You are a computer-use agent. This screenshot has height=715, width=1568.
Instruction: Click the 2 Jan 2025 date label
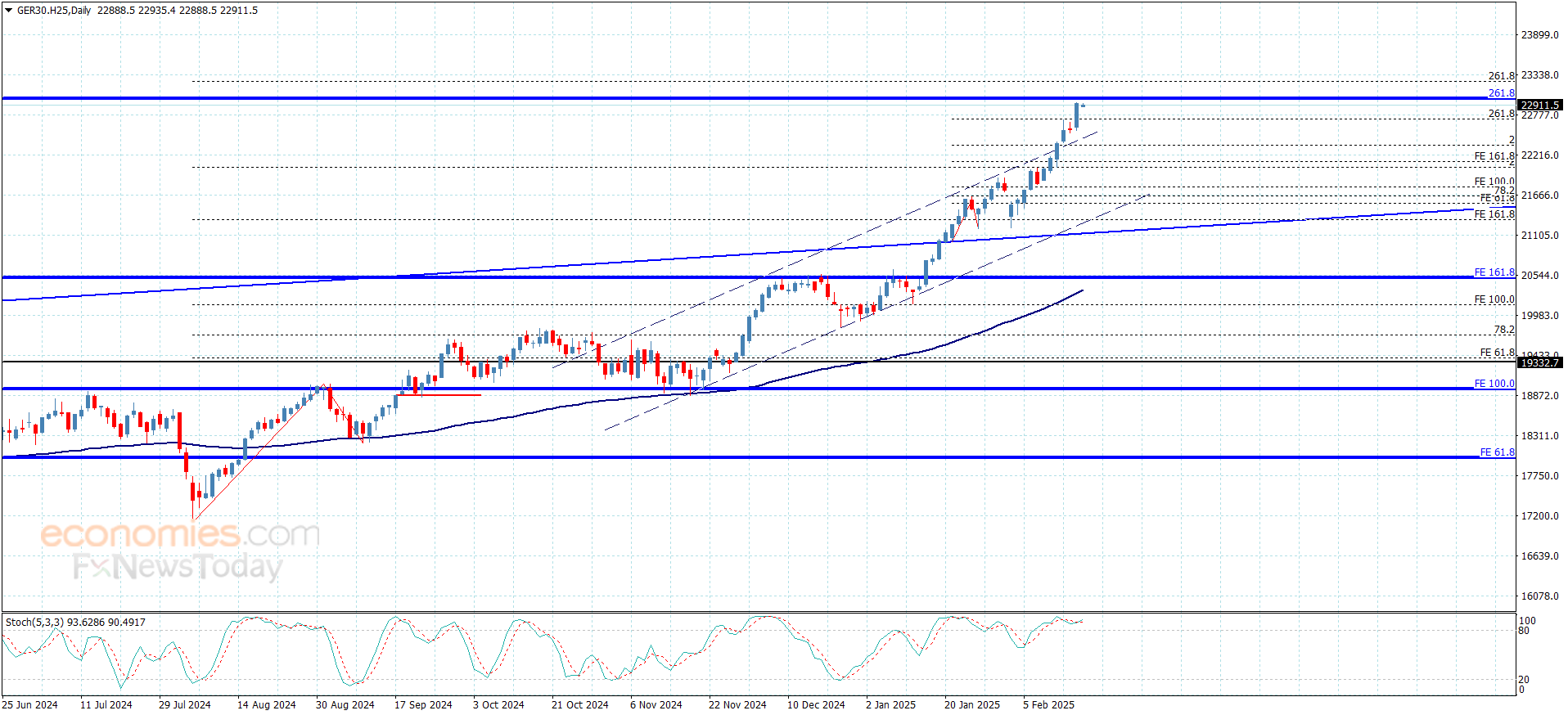[891, 705]
